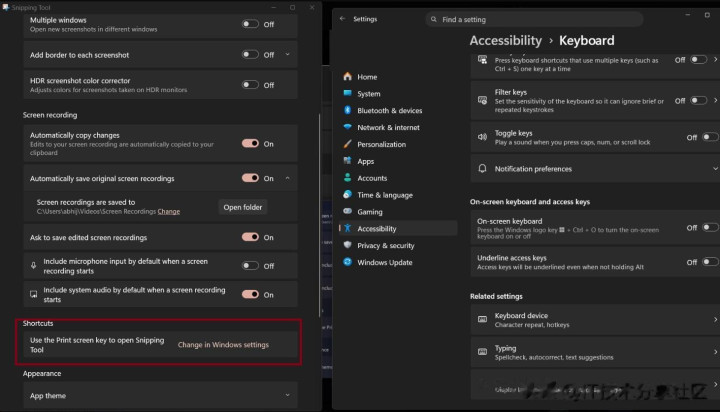
Task: Collapse Automatically save original screen recordings
Action: click(x=288, y=179)
